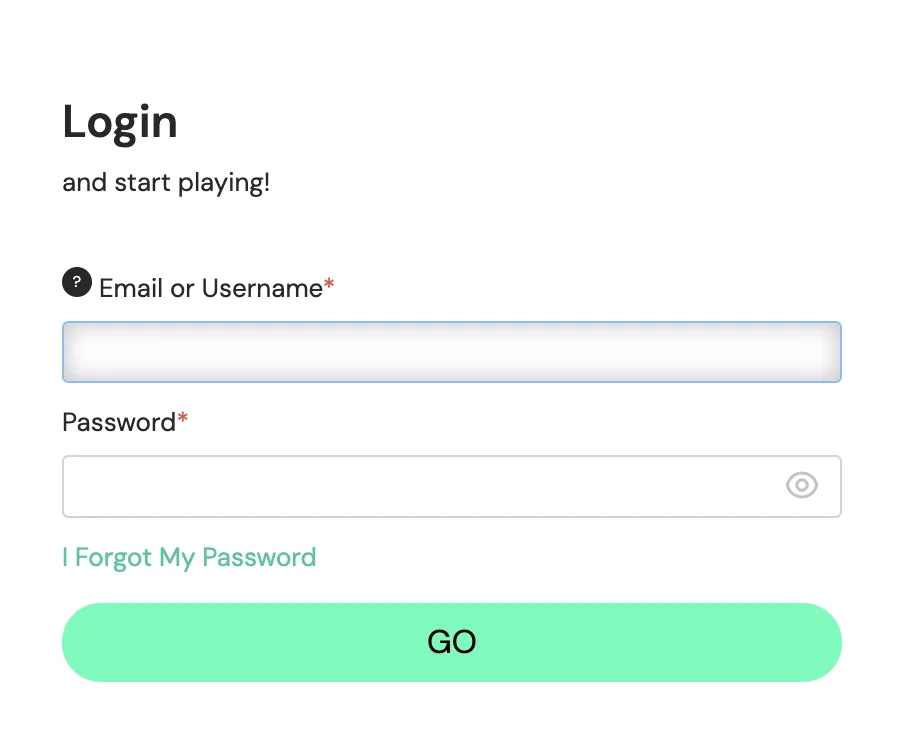Click the red asterisk after Password
The image size is (908, 750).
[182, 417]
